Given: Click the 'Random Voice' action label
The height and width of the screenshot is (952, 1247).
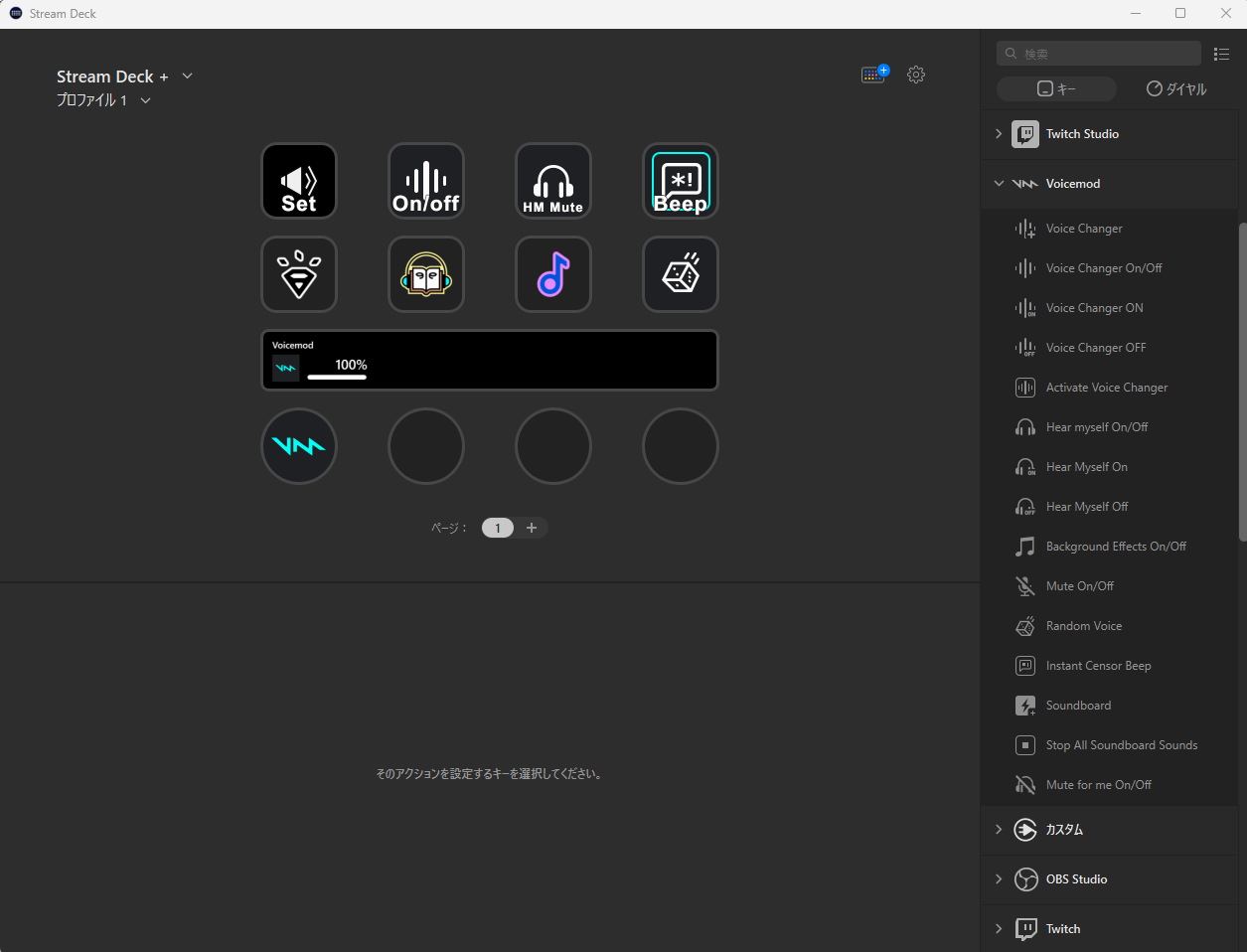Looking at the screenshot, I should click(1084, 626).
